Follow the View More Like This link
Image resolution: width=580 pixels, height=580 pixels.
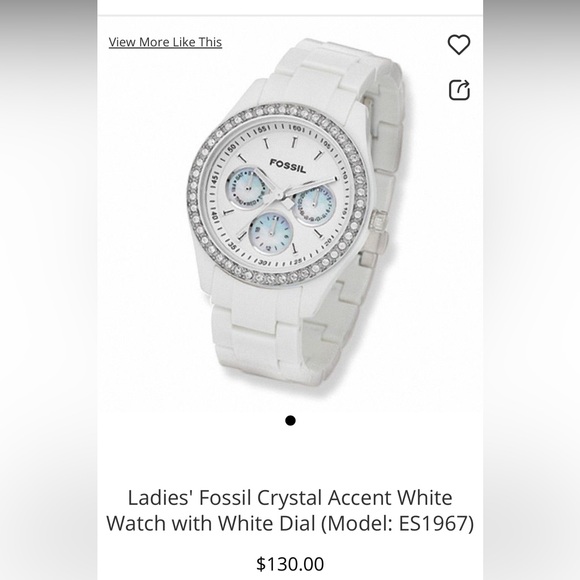coord(165,42)
